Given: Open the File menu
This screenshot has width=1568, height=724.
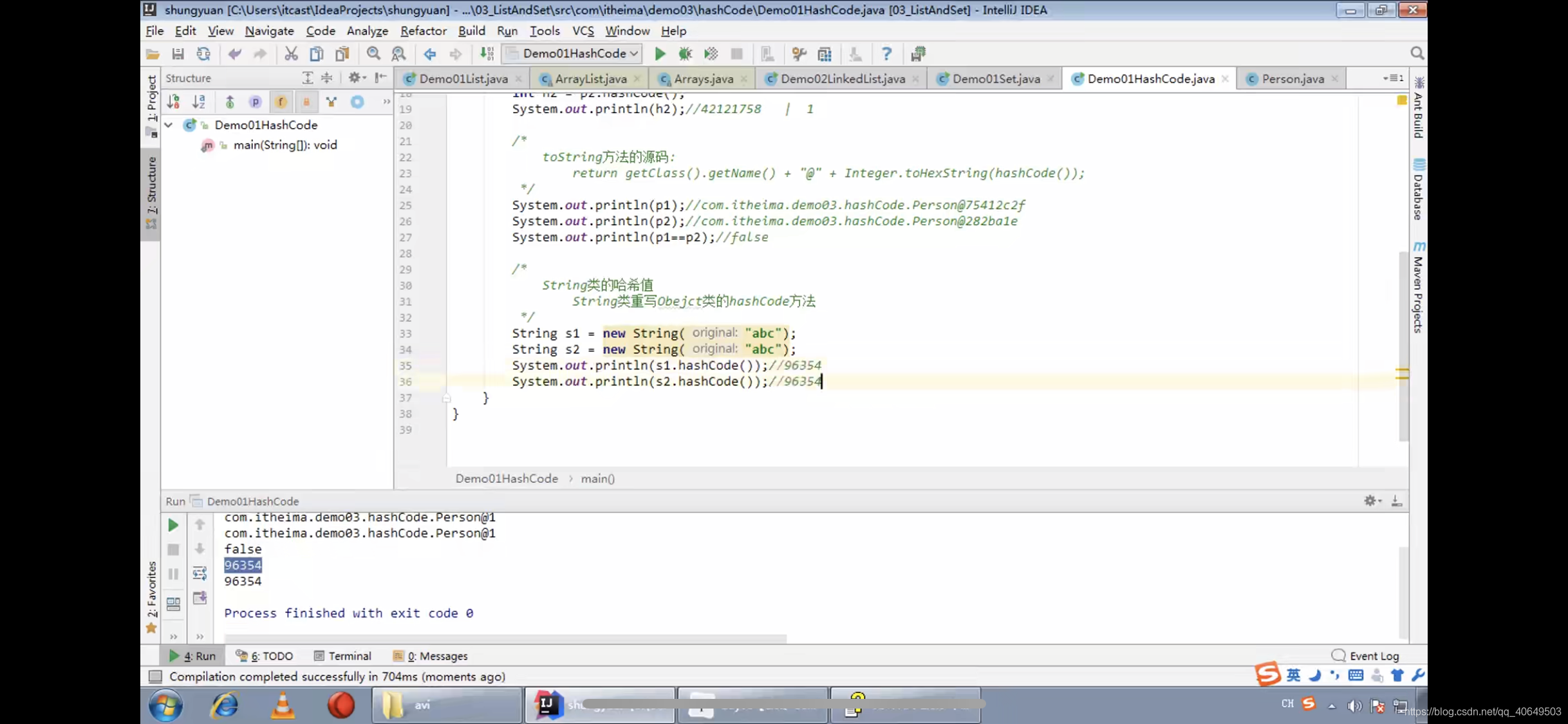Looking at the screenshot, I should 154,31.
